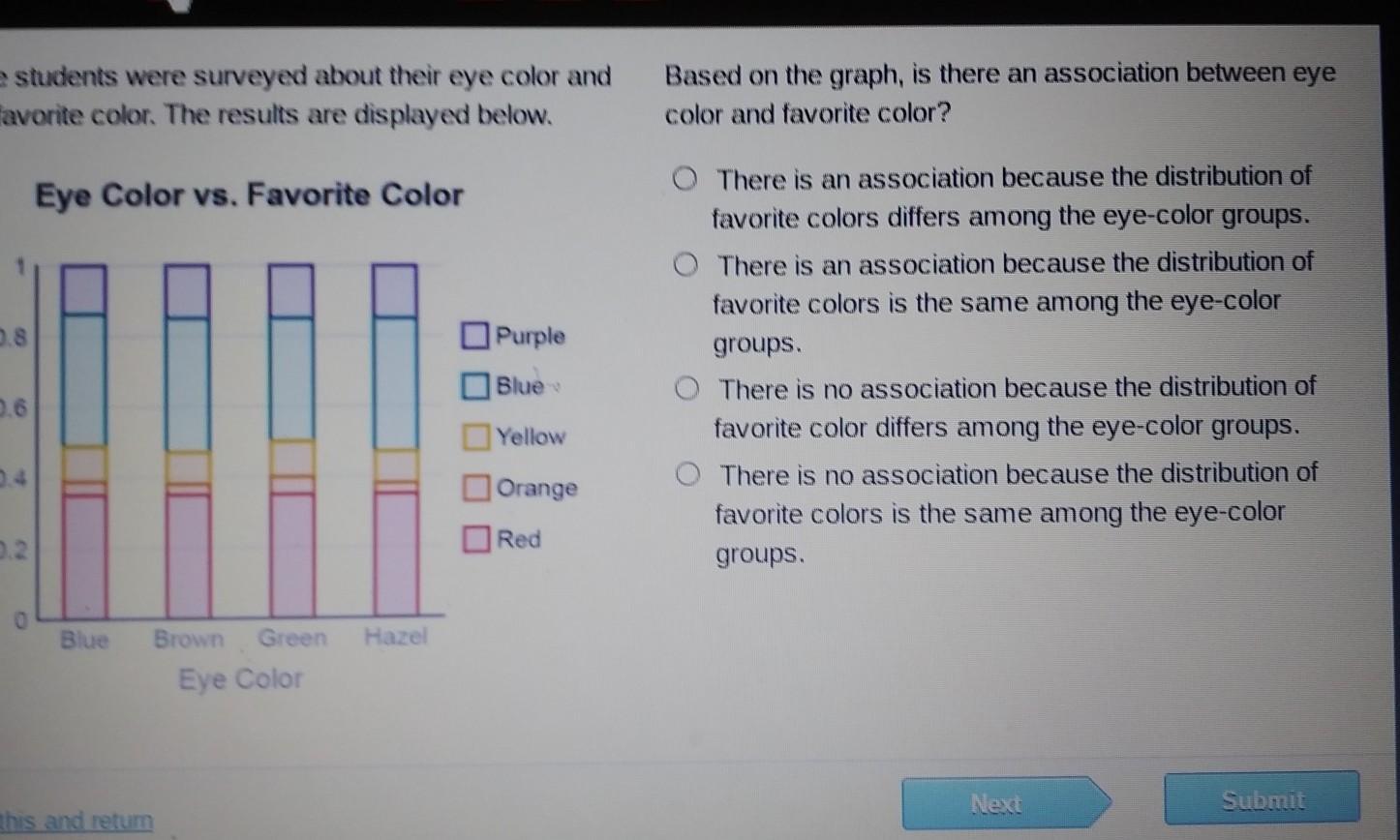Click the Brown eye color bar
1400x840 pixels.
point(188,440)
